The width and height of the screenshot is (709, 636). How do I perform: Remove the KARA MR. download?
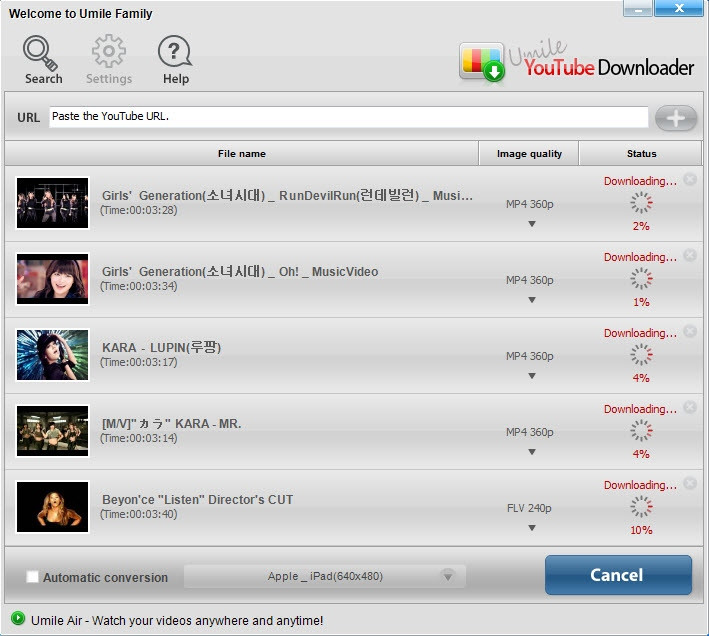click(690, 407)
